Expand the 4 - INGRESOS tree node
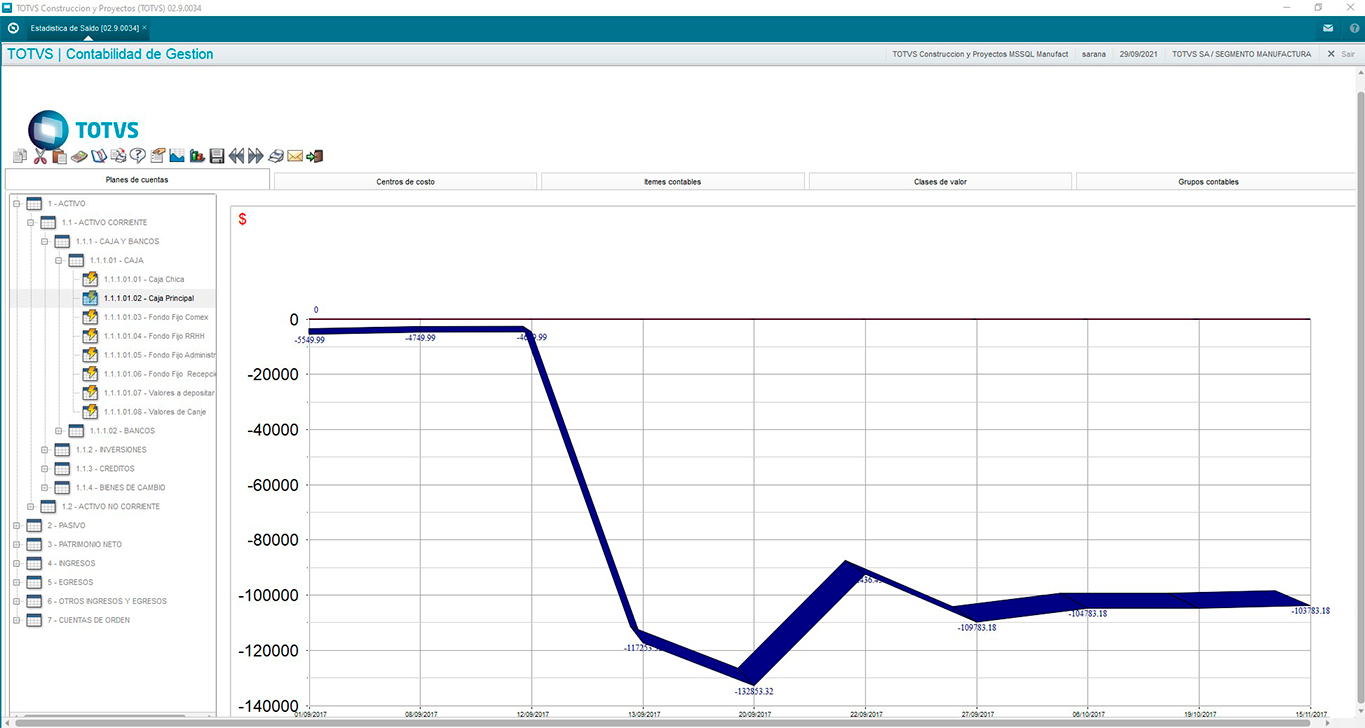Viewport: 1365px width, 728px height. (16, 563)
